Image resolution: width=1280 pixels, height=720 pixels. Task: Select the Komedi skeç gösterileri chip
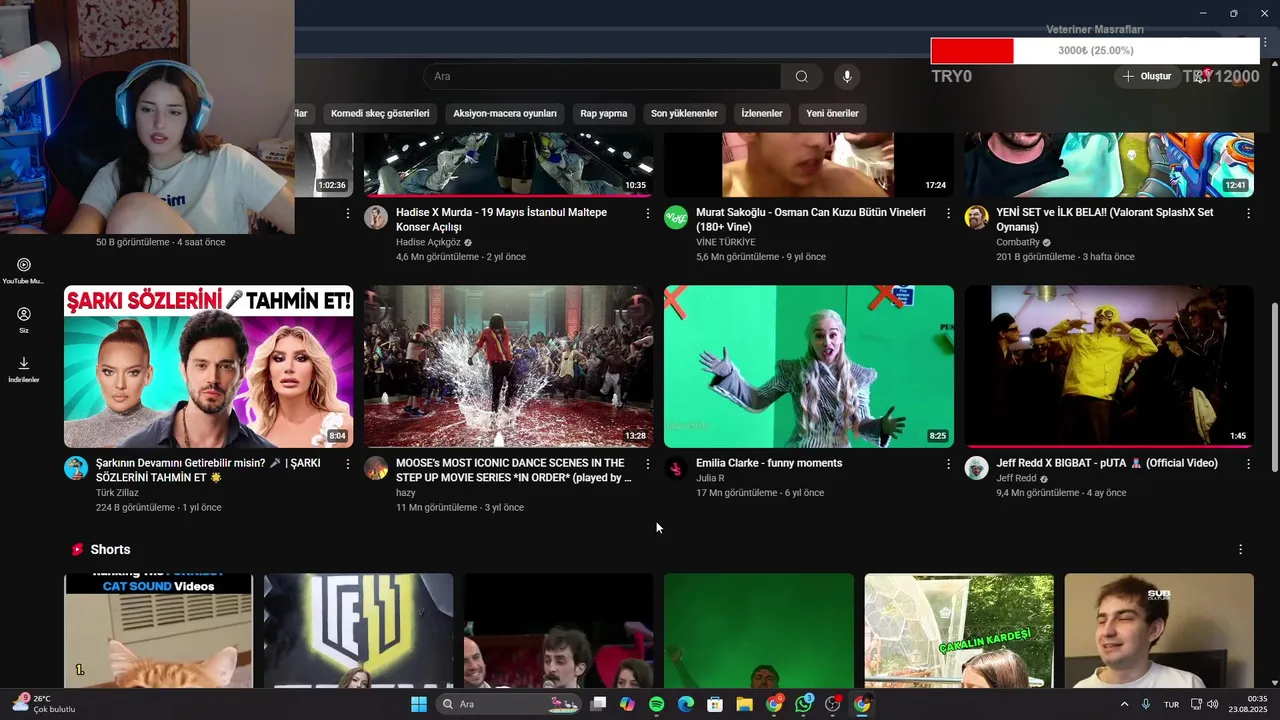pyautogui.click(x=380, y=113)
